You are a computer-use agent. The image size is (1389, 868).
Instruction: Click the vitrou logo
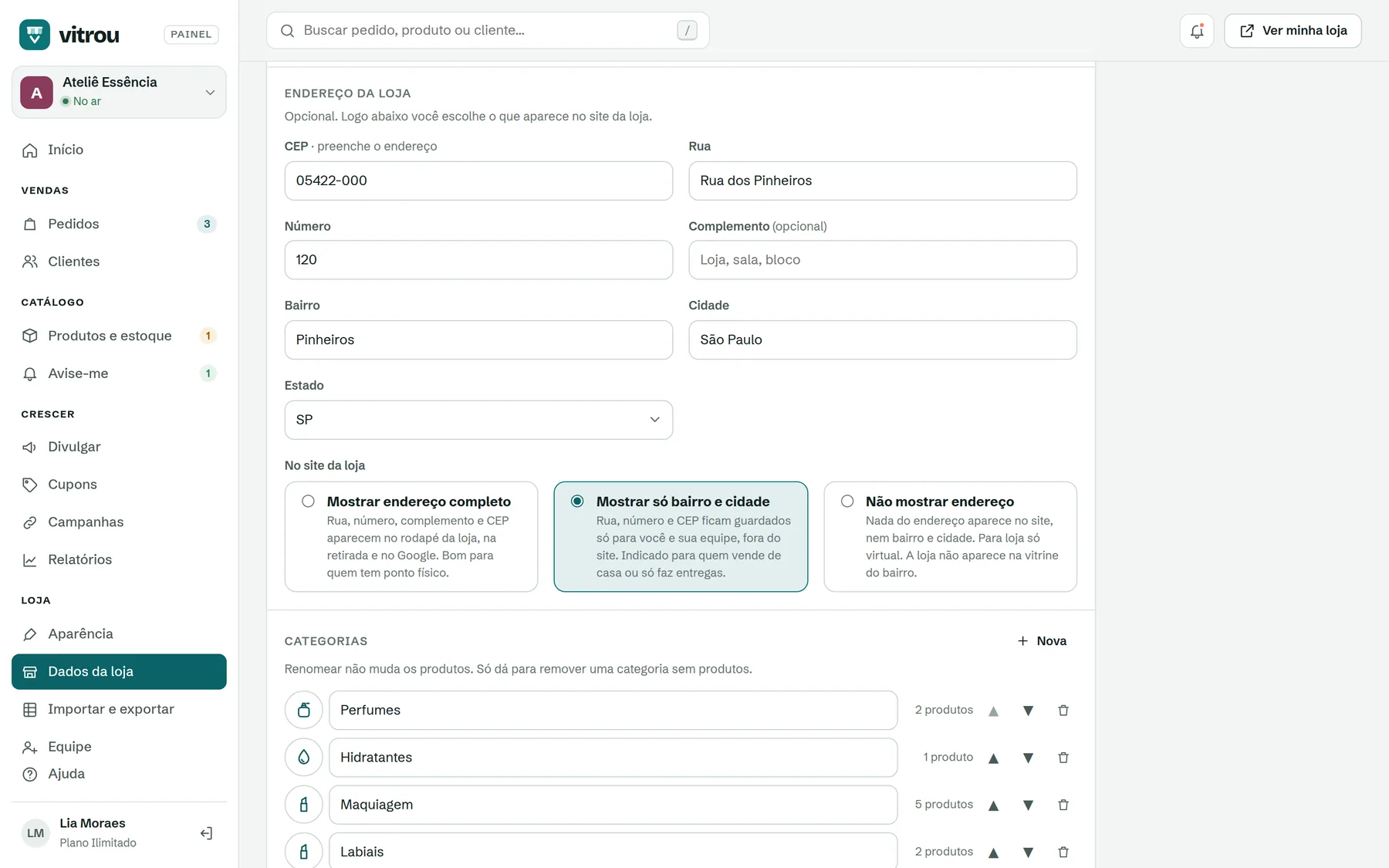[x=69, y=35]
